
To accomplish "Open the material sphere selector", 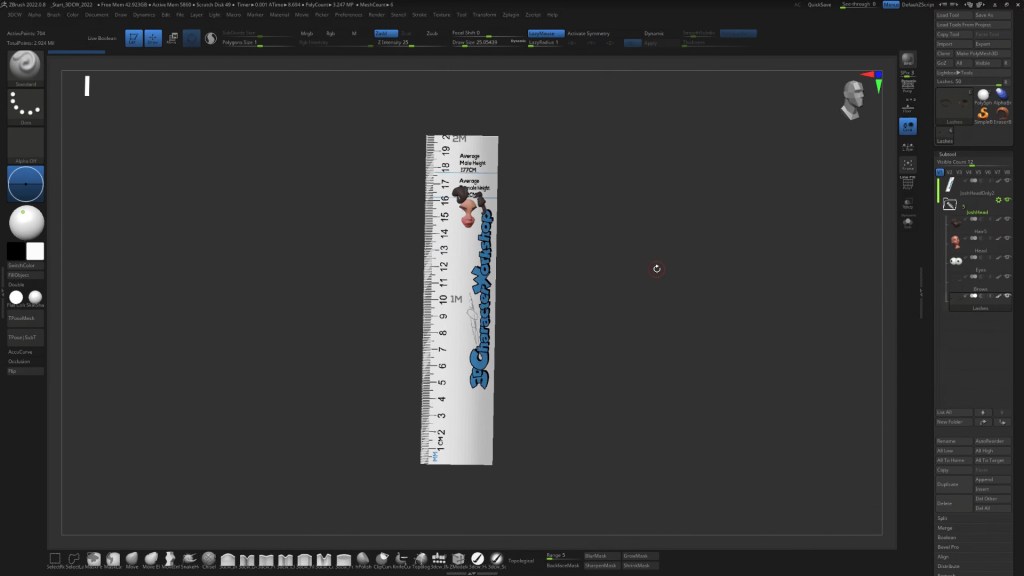I will [26, 222].
